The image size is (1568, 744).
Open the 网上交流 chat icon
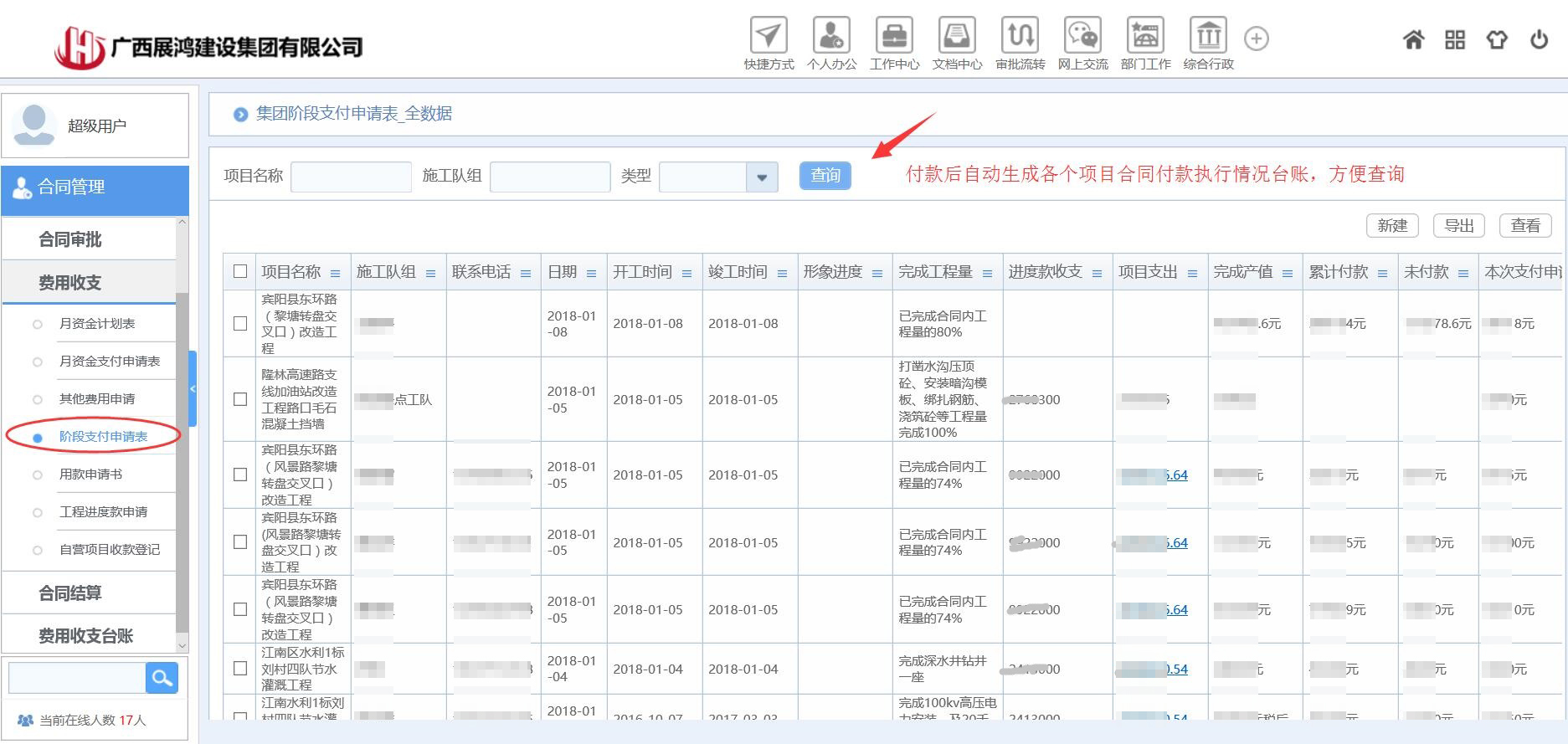point(1082,36)
